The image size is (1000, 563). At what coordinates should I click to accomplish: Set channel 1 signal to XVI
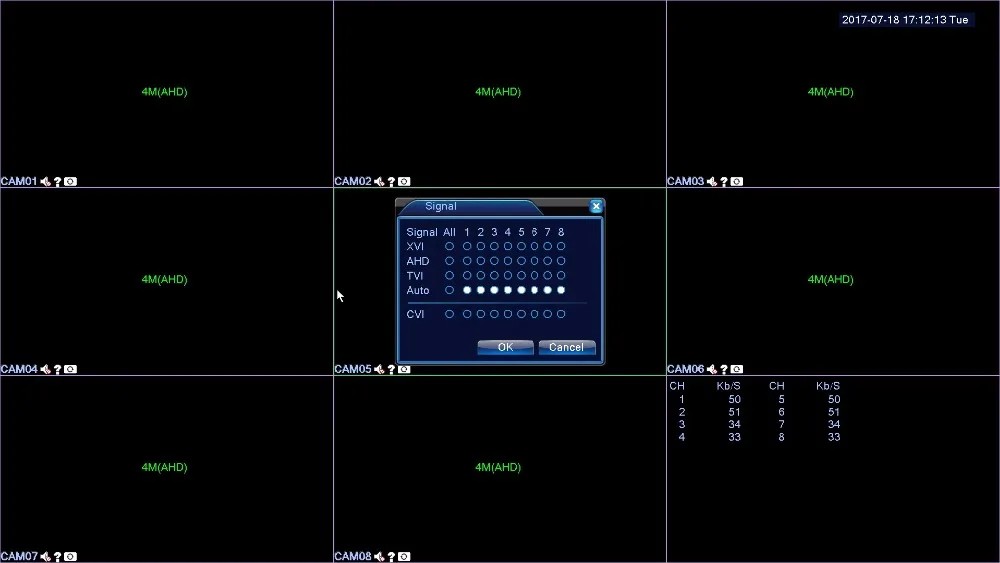(x=467, y=246)
